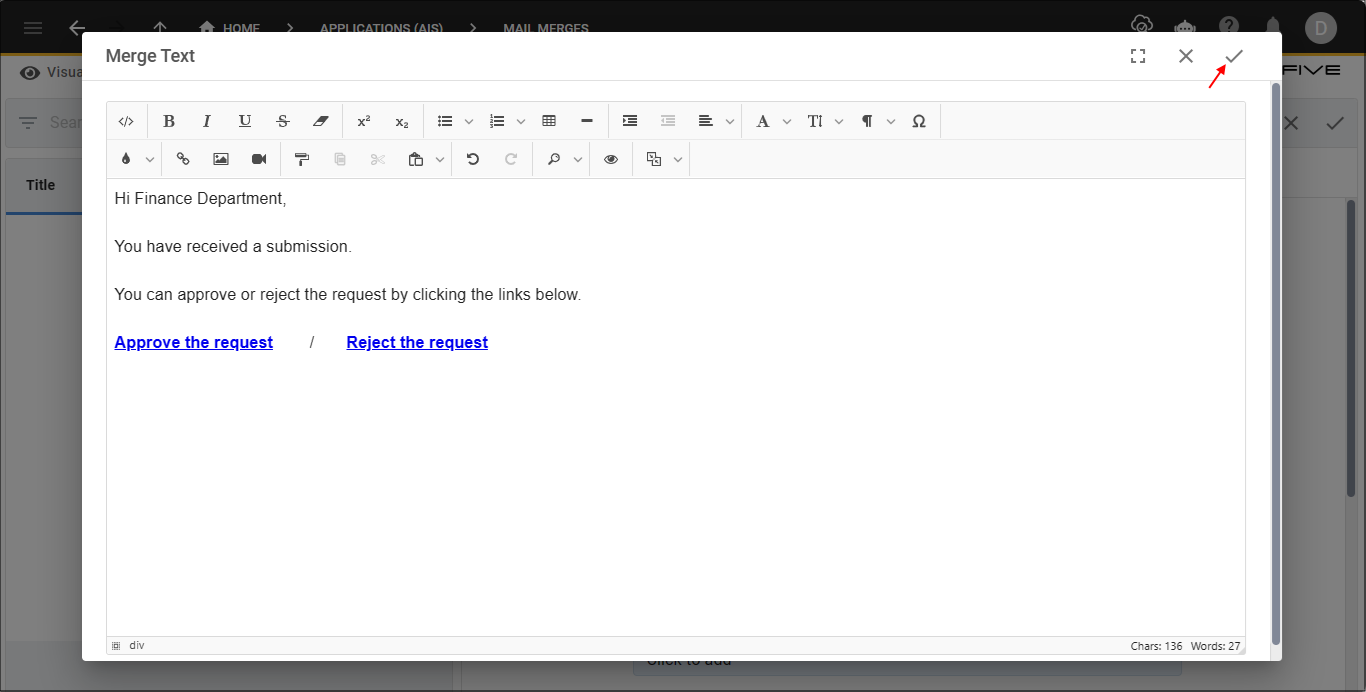Undo the last edit
Viewport: 1366px width, 692px height.
[473, 159]
